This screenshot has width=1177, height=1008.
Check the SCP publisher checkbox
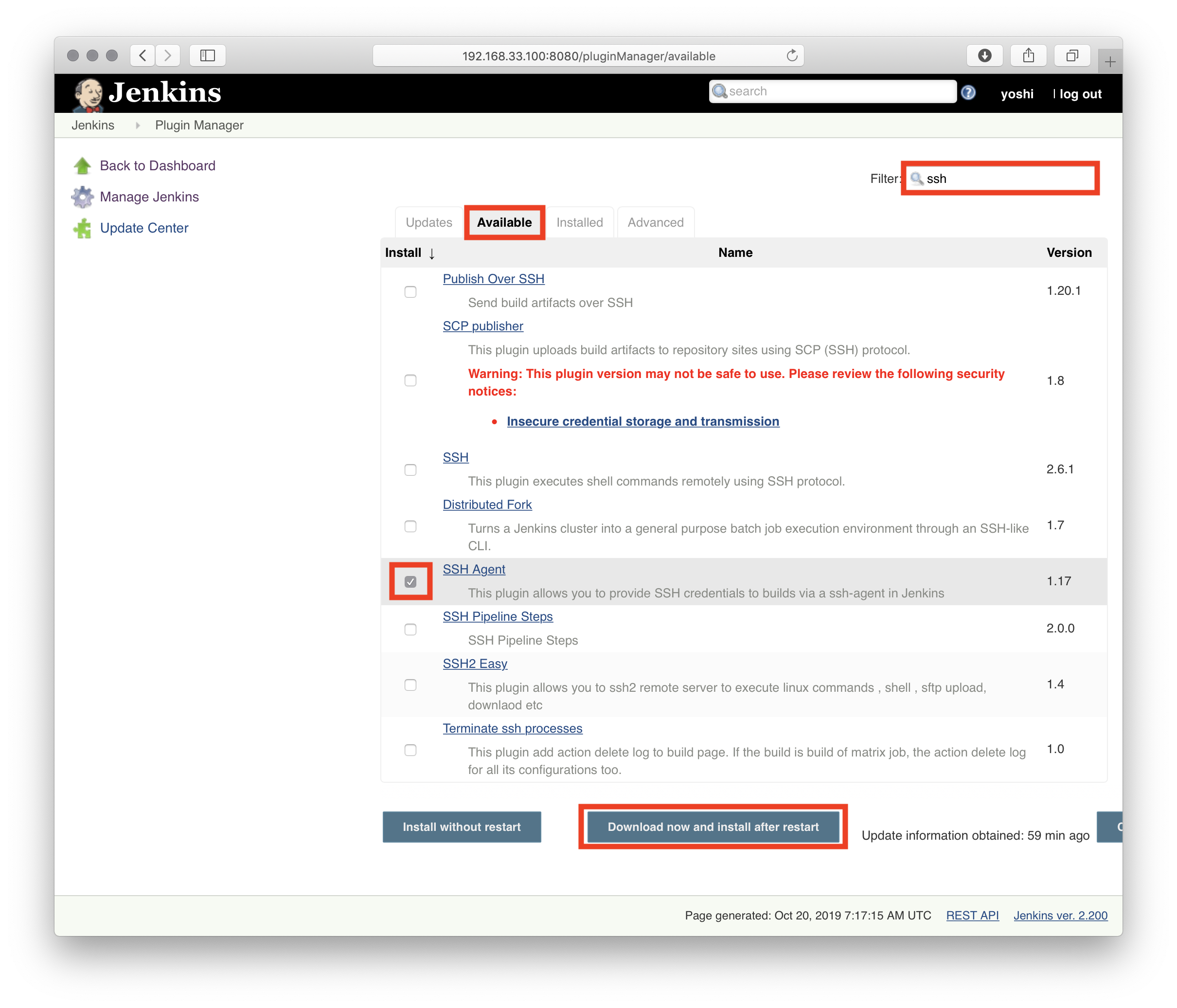pyautogui.click(x=410, y=381)
